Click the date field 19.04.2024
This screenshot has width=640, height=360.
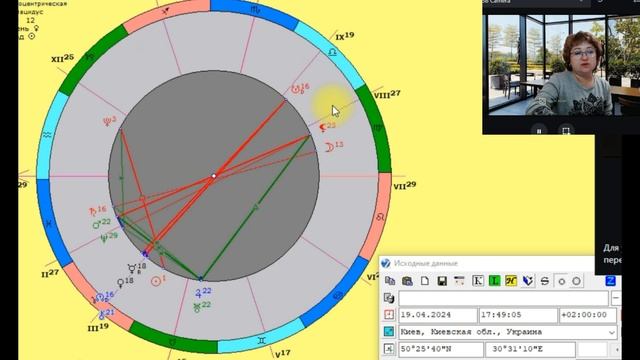tap(438, 315)
